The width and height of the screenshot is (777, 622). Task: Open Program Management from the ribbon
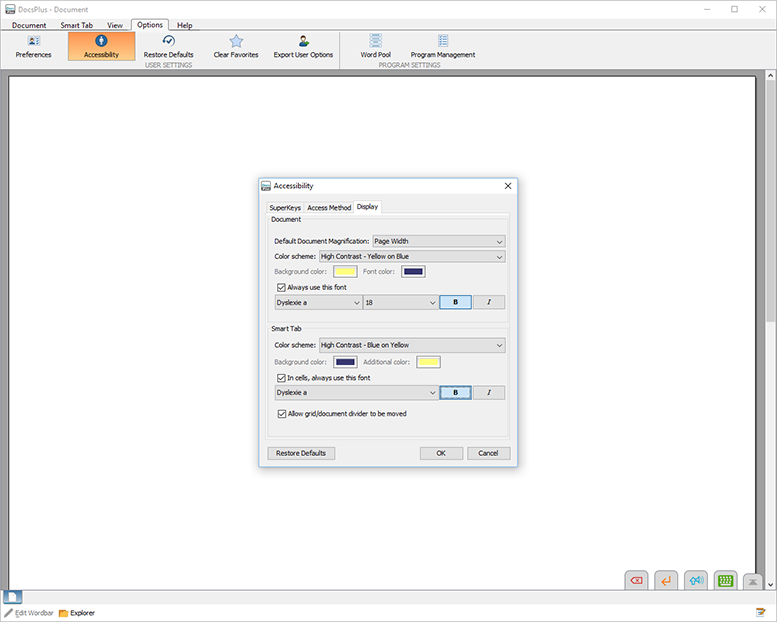point(443,46)
